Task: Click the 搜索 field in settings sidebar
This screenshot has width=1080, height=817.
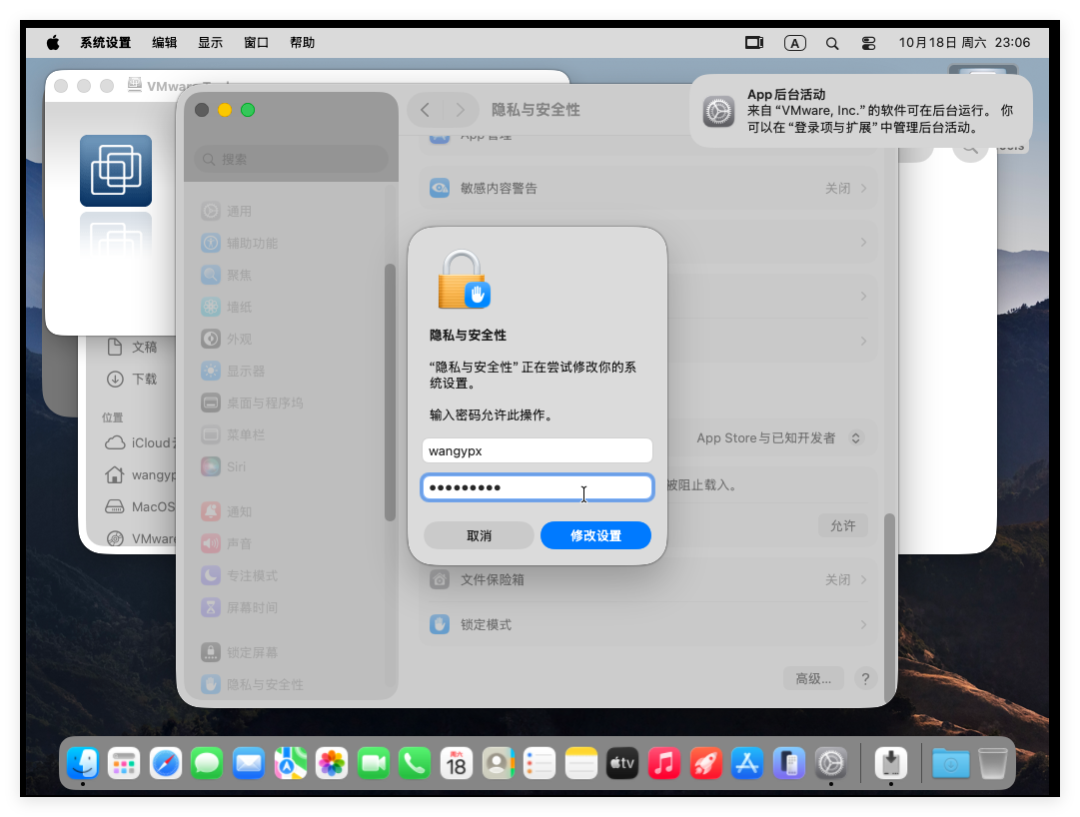Action: point(291,159)
